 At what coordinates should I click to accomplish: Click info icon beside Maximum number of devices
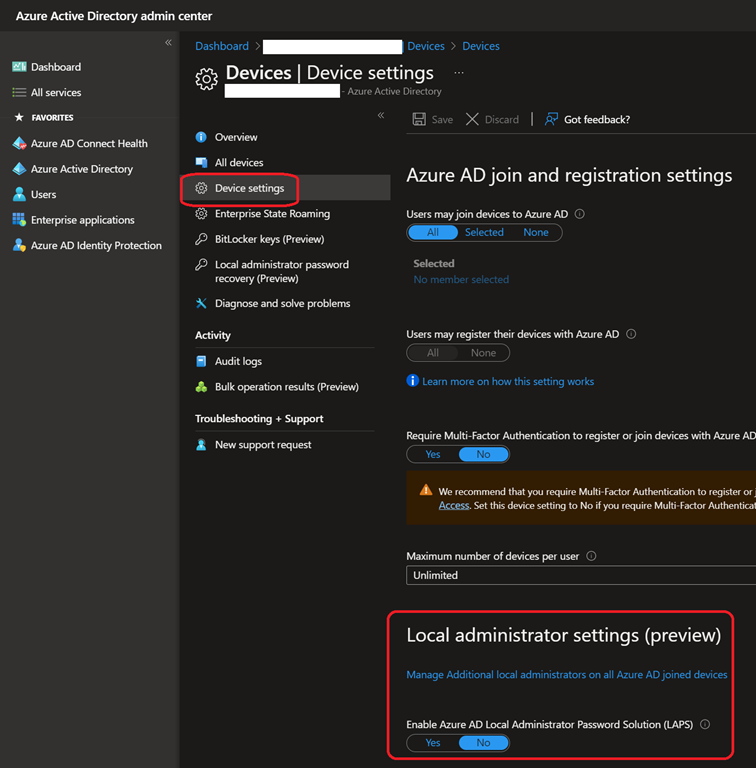point(591,556)
